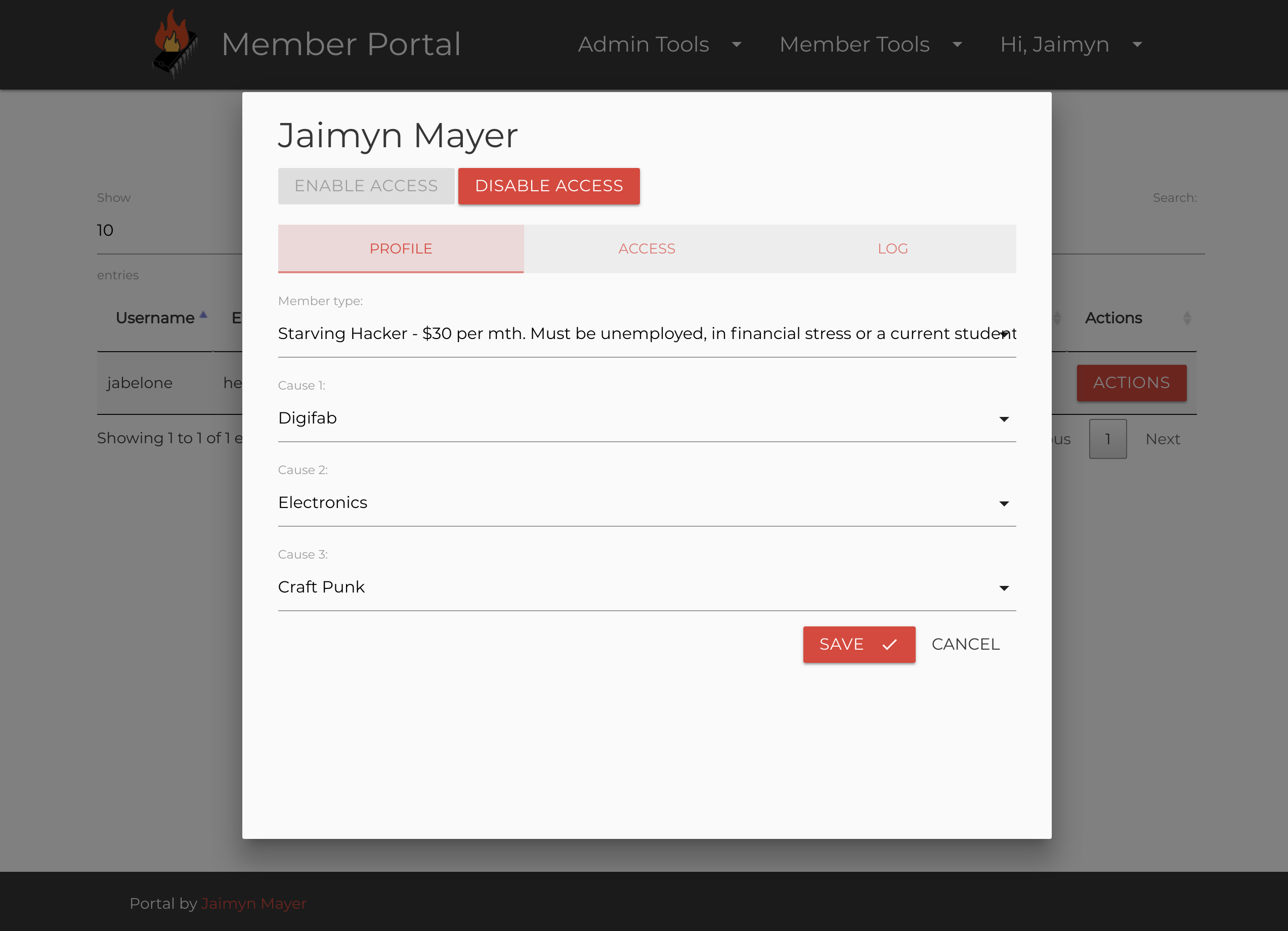The width and height of the screenshot is (1288, 931).
Task: Click the Username sort arrow icon
Action: pyautogui.click(x=203, y=315)
